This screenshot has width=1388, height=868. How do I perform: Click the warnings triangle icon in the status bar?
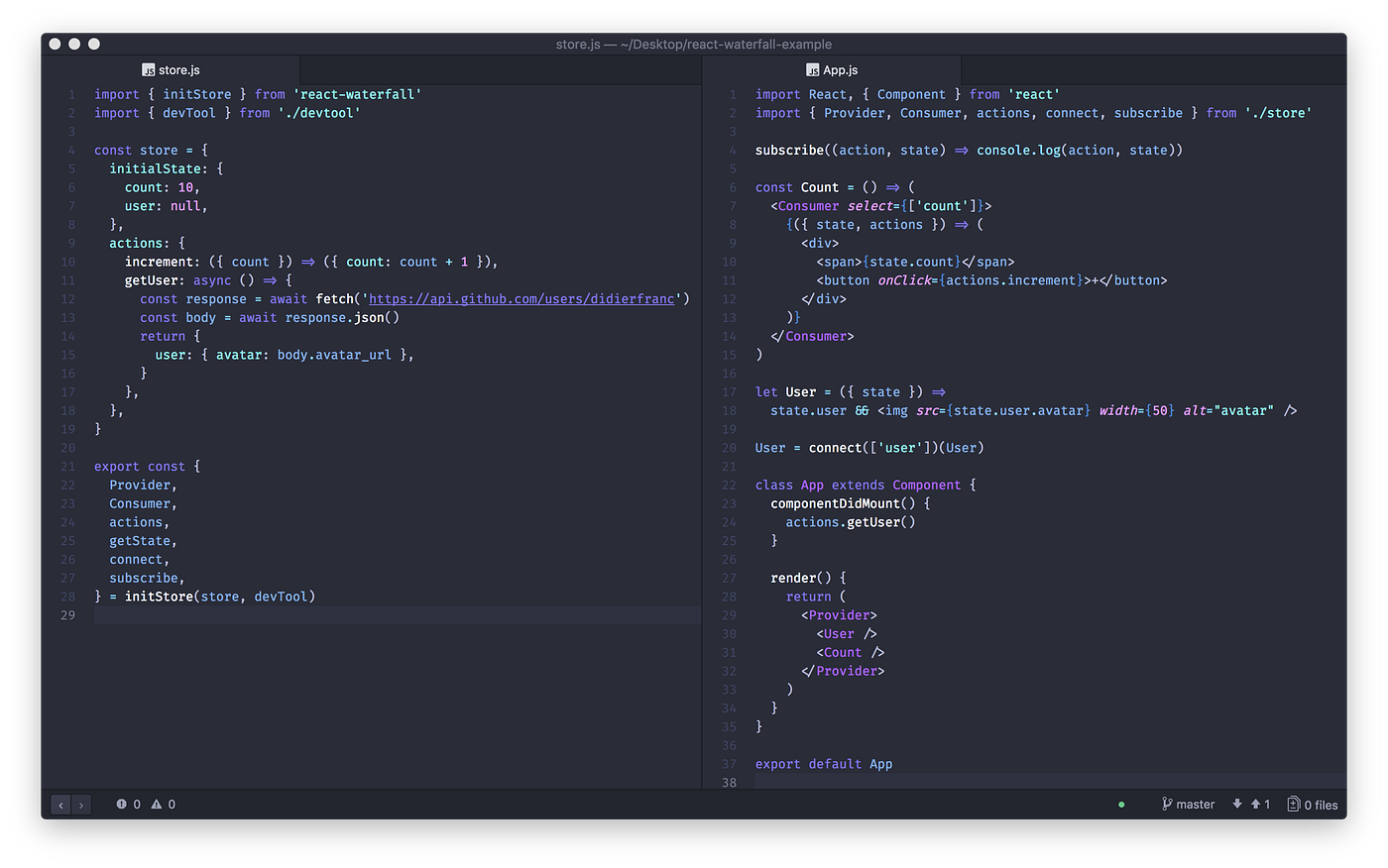pyautogui.click(x=156, y=804)
